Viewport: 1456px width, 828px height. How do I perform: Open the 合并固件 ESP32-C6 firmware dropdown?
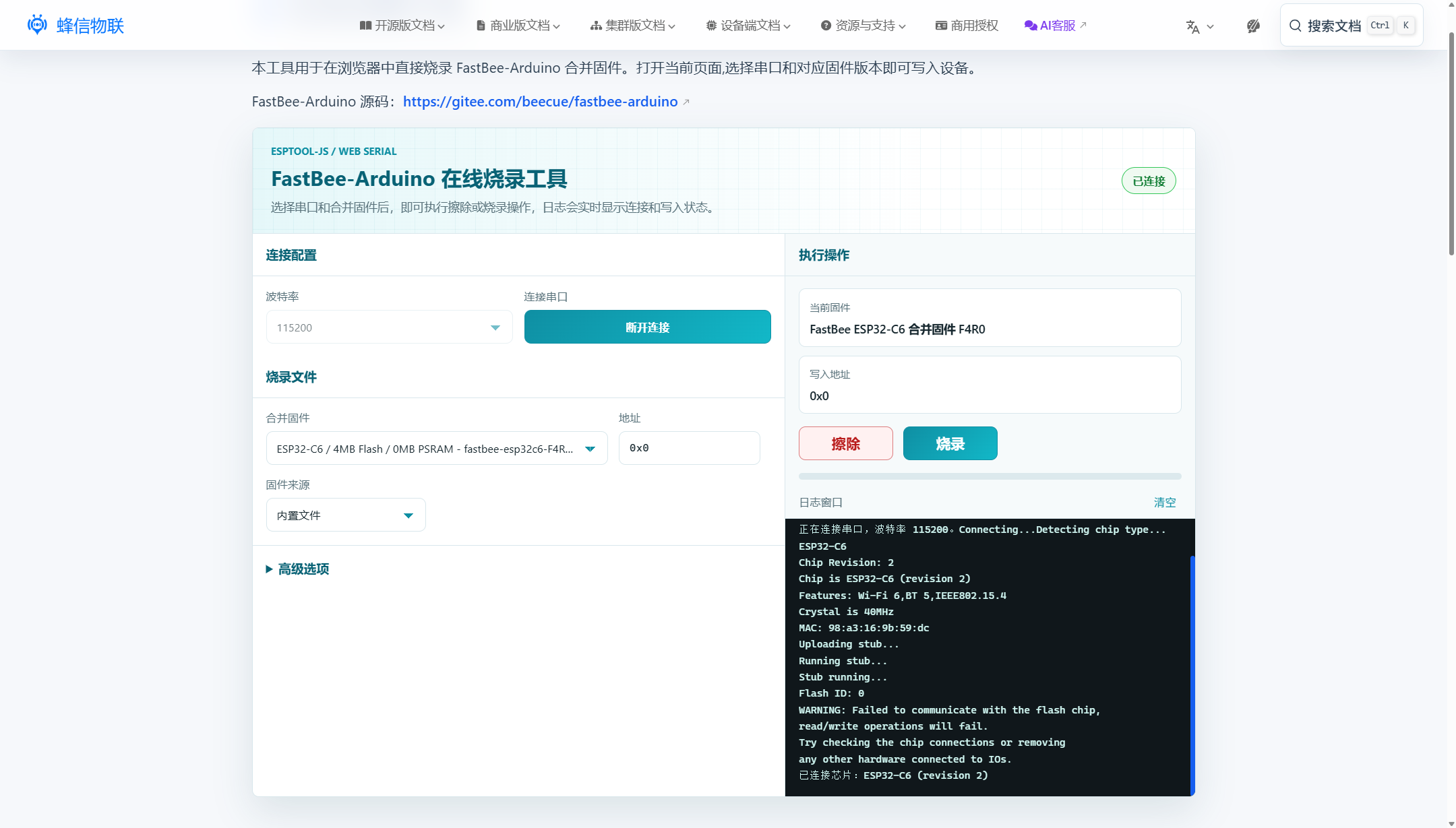(x=437, y=449)
